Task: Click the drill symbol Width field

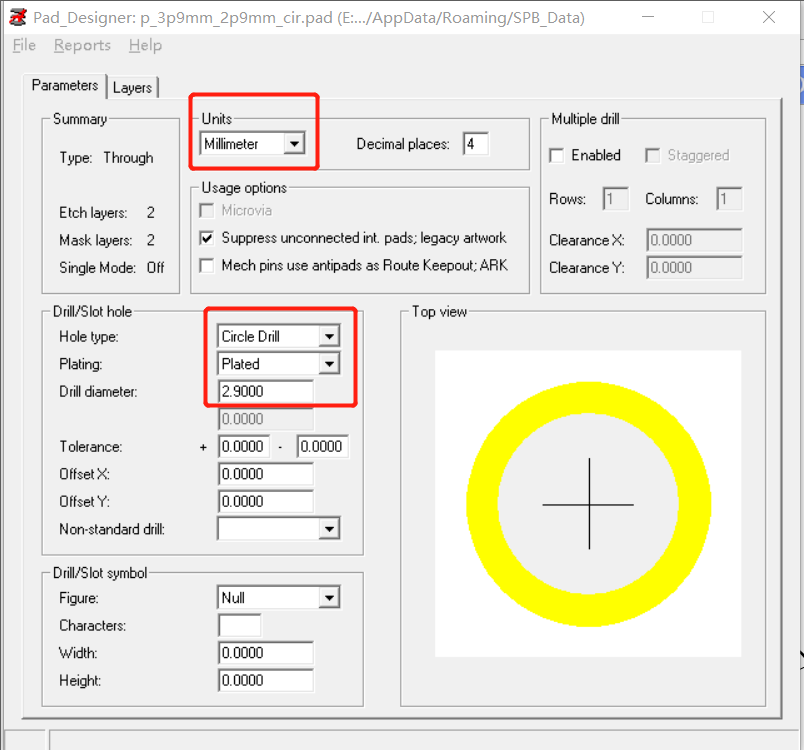Action: point(266,653)
